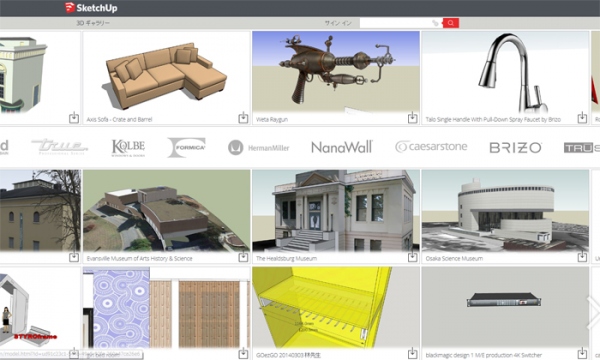The width and height of the screenshot is (600, 360).
Task: Download the Axis Sofa - Crate and Barrel model
Action: 243,117
